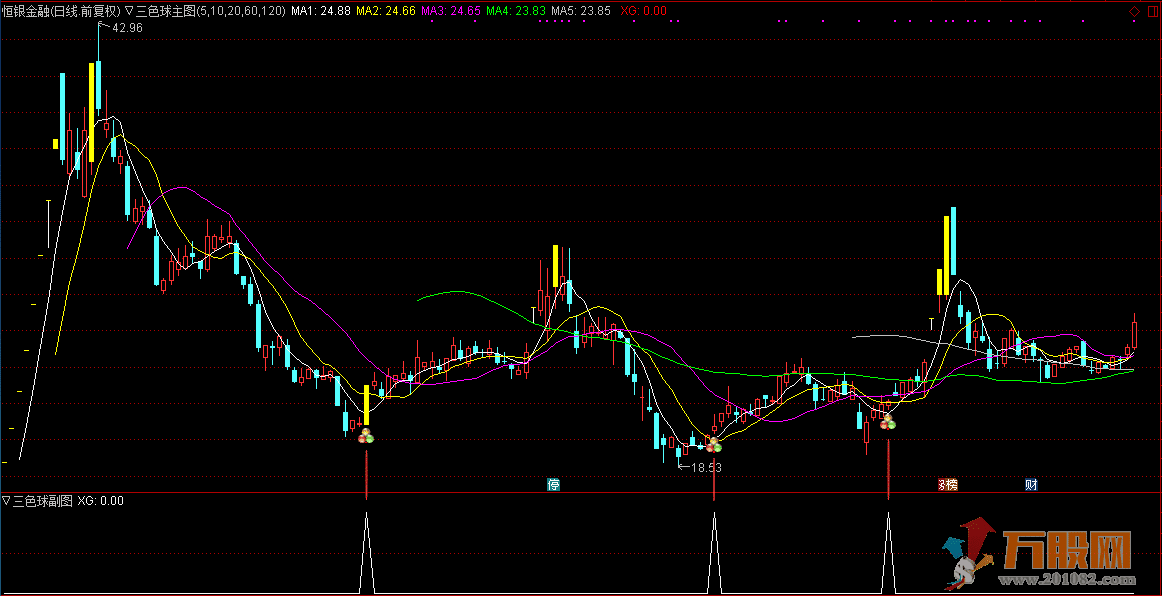Viewport: 1162px width, 596px height.
Task: Click the red XG: 0.00 value in main chart
Action: click(x=643, y=11)
